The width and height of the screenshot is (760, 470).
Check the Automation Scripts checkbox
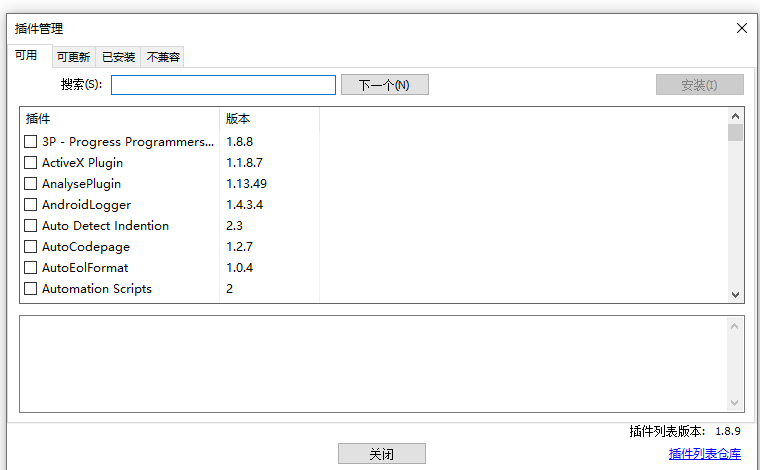[x=31, y=289]
